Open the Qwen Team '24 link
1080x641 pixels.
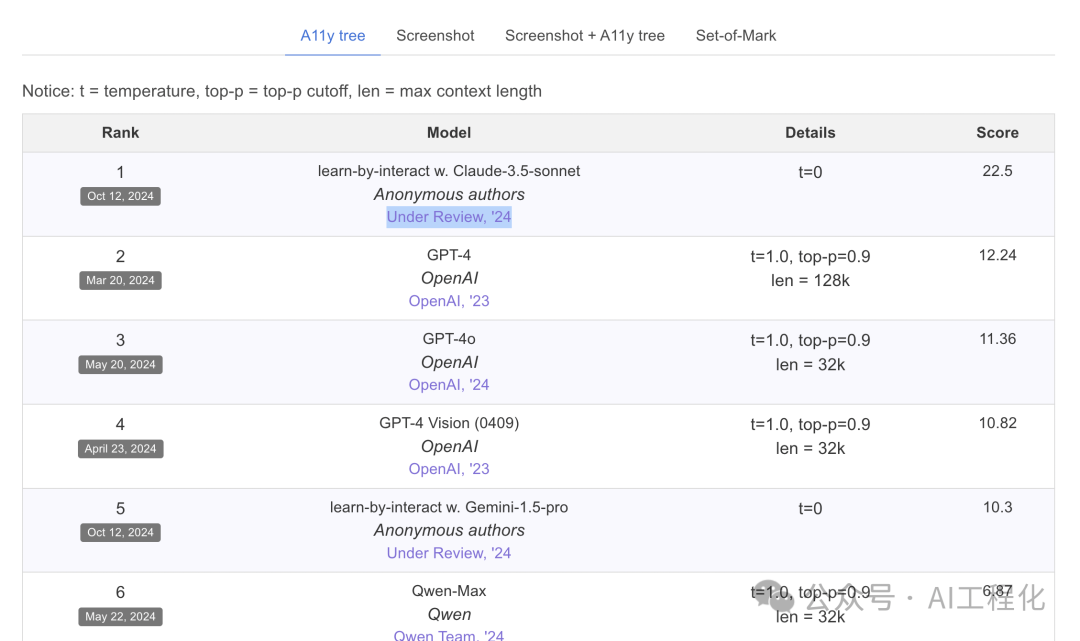tap(449, 635)
